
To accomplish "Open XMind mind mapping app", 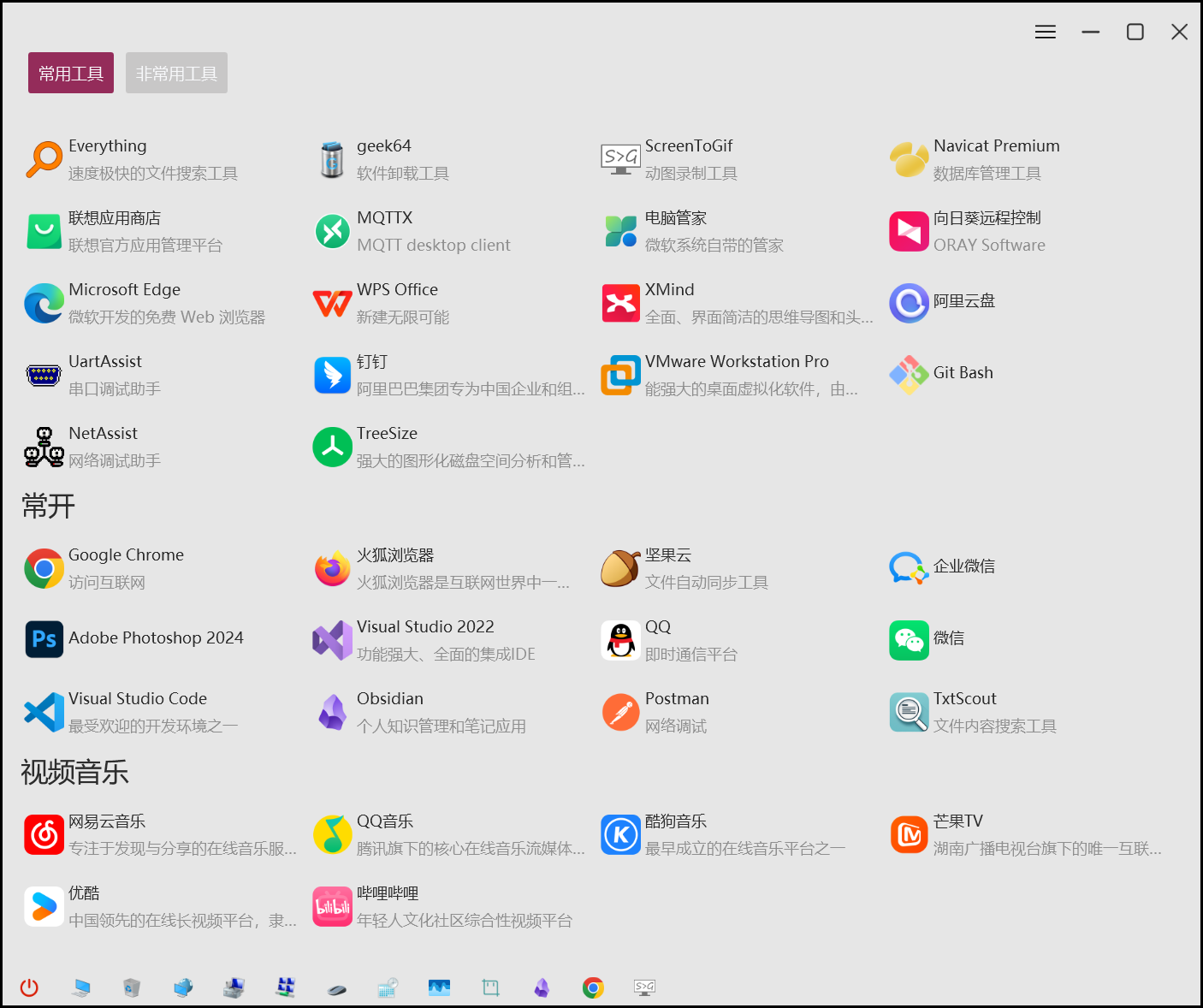I will coord(620,303).
